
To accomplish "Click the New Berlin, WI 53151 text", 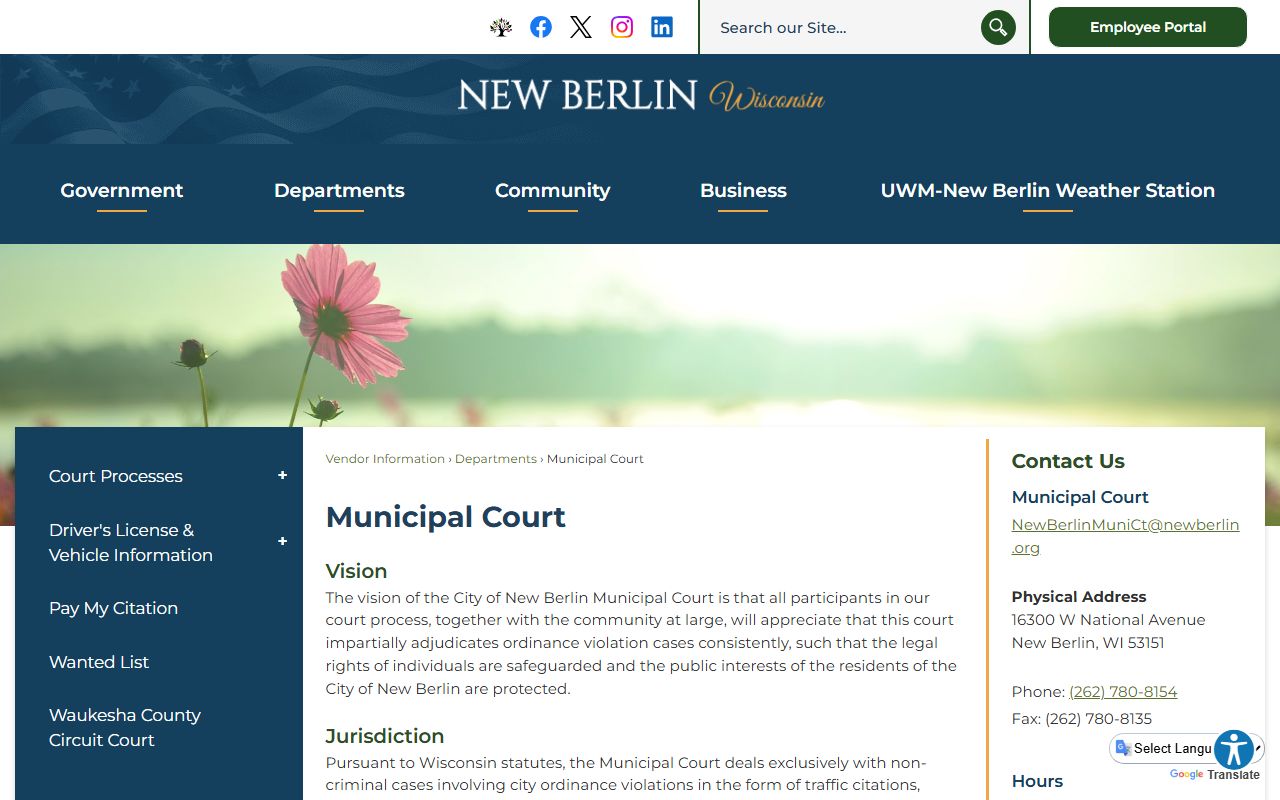I will pyautogui.click(x=1088, y=643).
